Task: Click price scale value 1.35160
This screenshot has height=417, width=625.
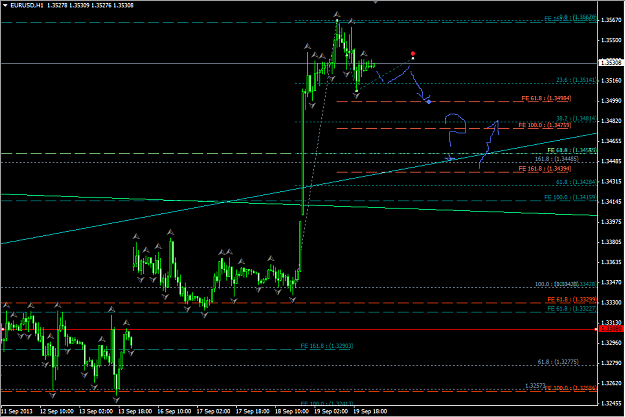Action: pos(611,81)
